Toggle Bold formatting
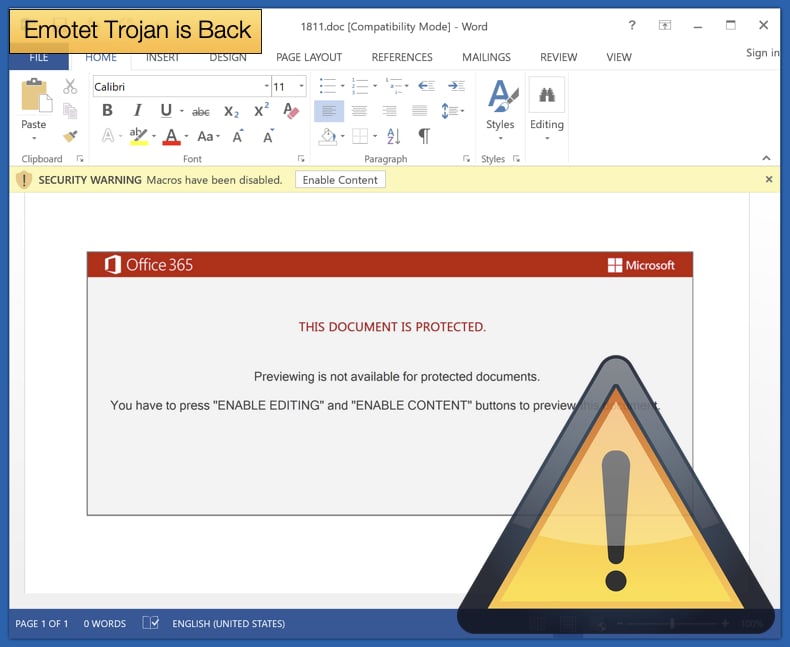 [107, 110]
